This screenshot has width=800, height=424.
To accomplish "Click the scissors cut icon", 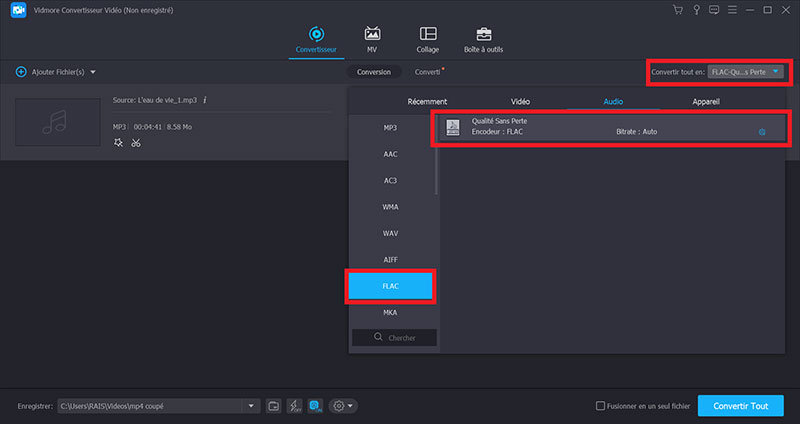I will 136,143.
